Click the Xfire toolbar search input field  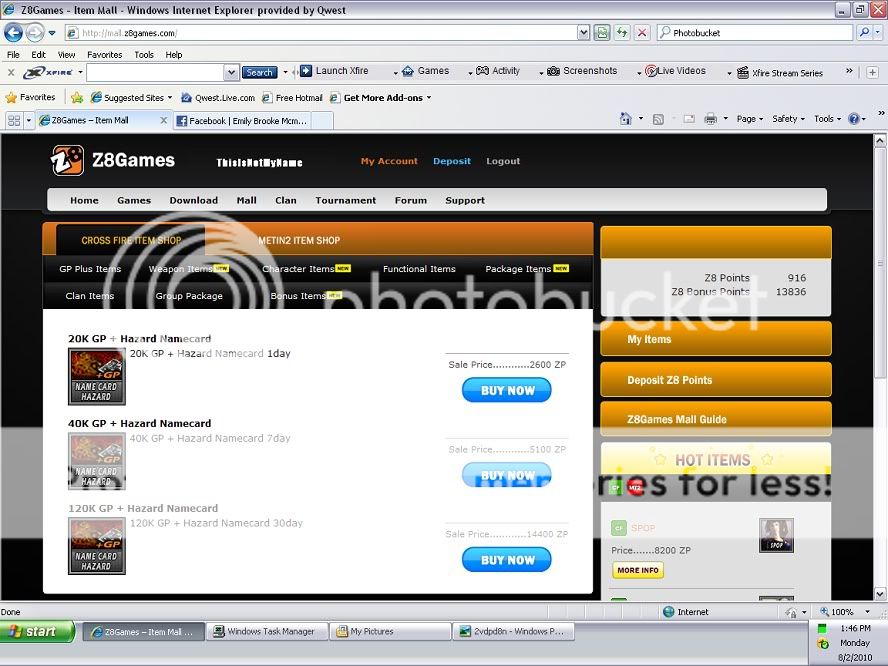(155, 72)
